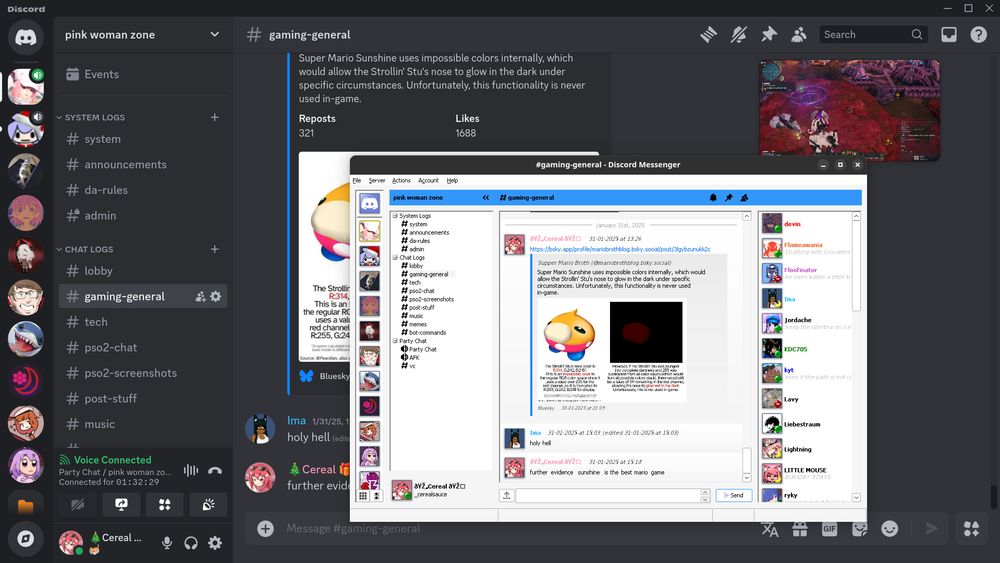The height and width of the screenshot is (563, 1000).
Task: Click pin icon in Messenger channel header
Action: (728, 198)
